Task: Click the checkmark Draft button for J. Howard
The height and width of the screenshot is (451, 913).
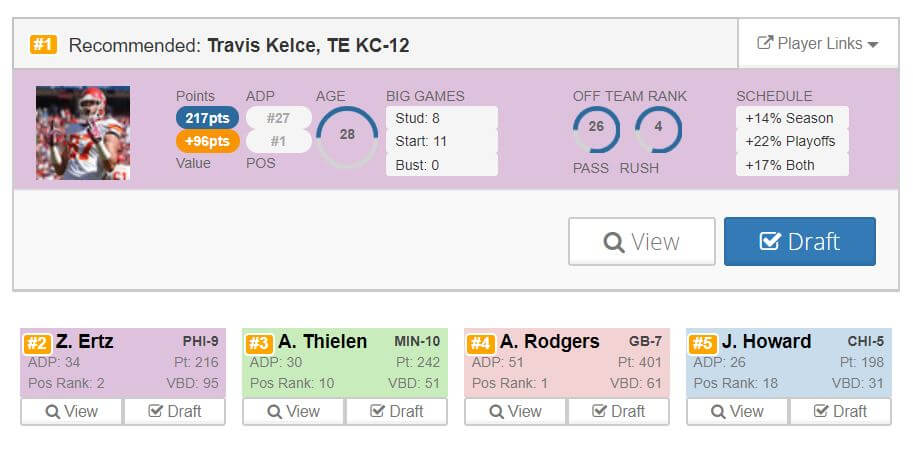Action: click(x=840, y=411)
